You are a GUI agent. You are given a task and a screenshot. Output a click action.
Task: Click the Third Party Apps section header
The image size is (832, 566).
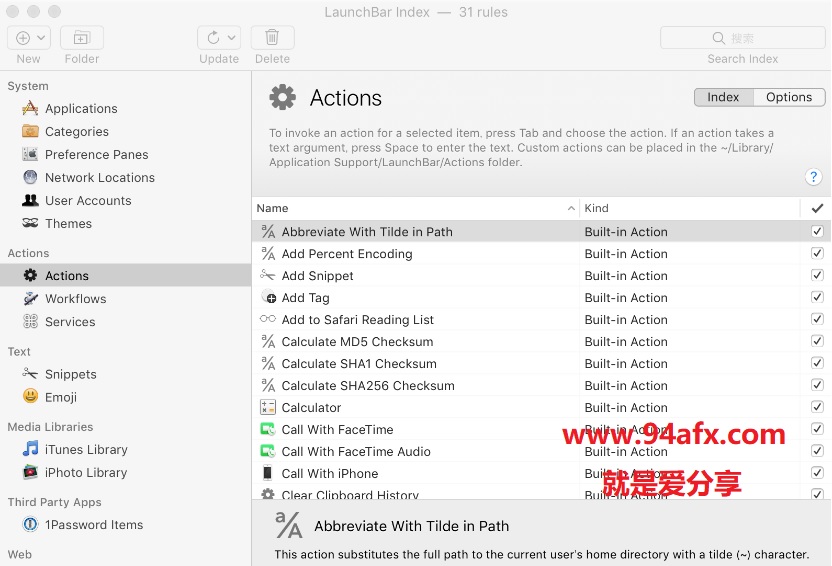coord(54,502)
